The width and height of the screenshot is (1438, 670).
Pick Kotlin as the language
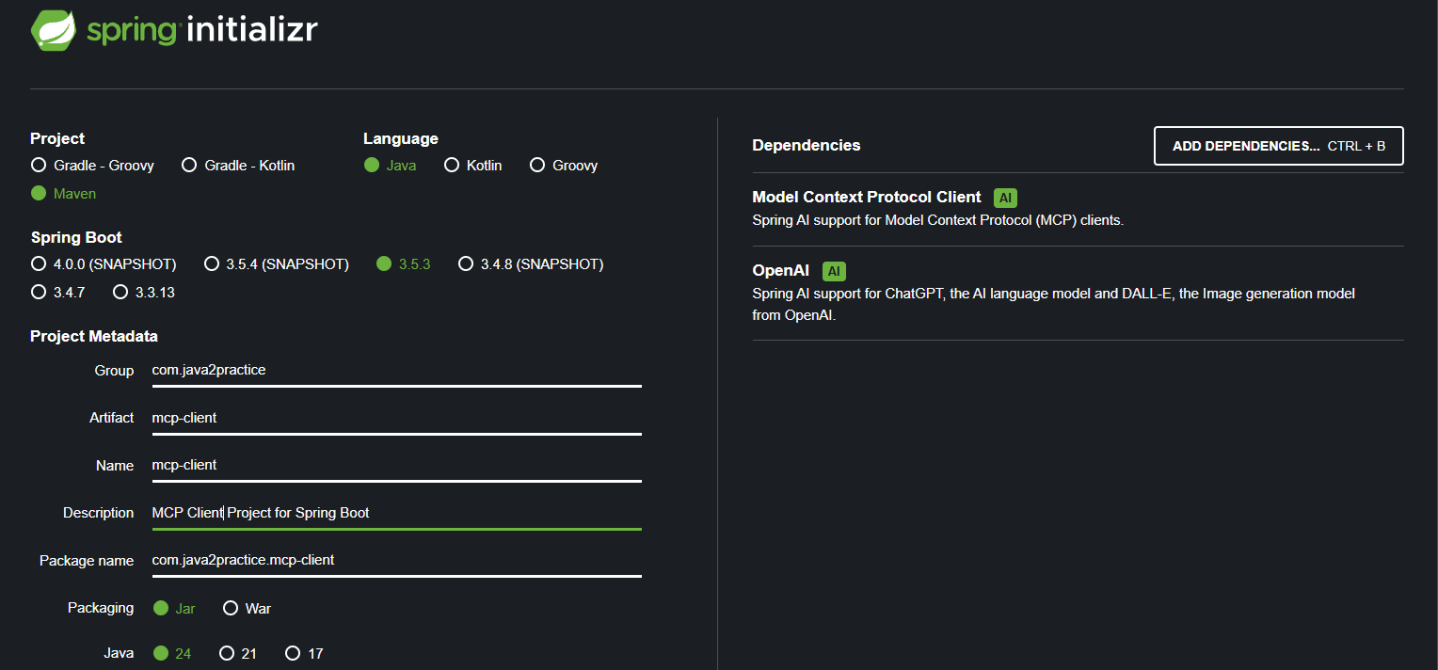click(452, 165)
